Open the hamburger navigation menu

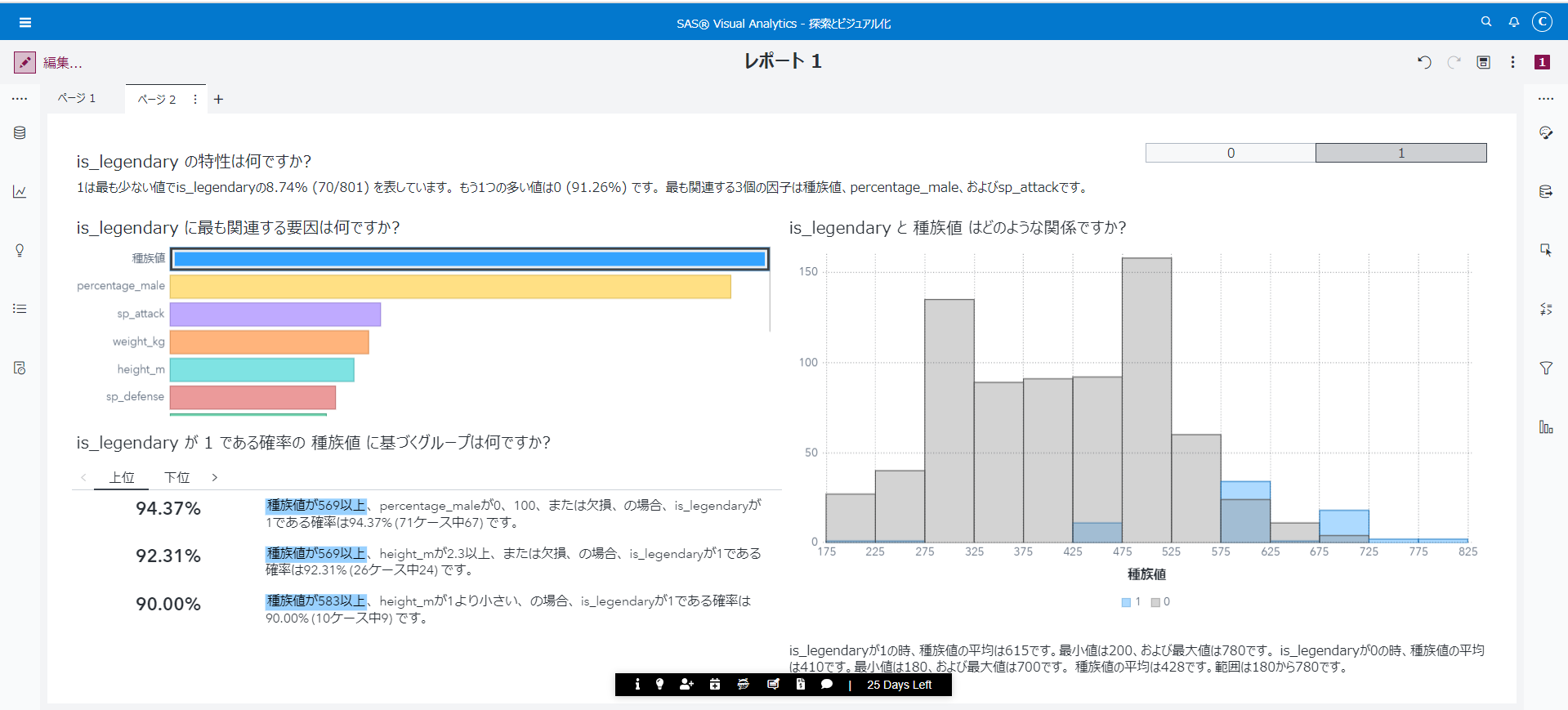(x=25, y=23)
